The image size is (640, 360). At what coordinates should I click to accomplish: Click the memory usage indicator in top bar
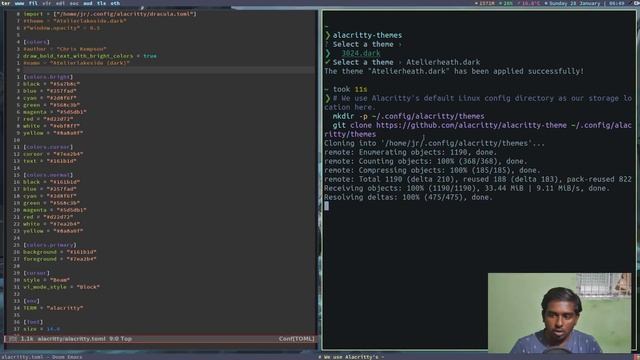[485, 3]
